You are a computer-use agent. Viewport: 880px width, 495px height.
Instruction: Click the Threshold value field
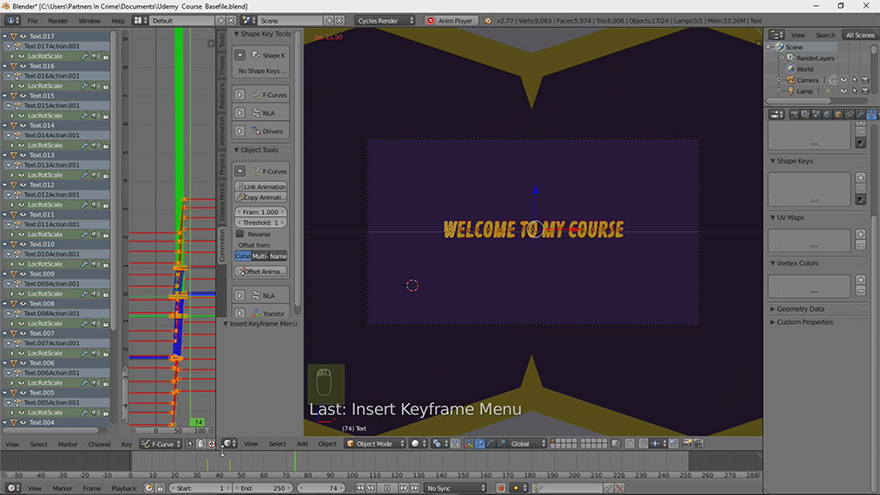click(261, 223)
